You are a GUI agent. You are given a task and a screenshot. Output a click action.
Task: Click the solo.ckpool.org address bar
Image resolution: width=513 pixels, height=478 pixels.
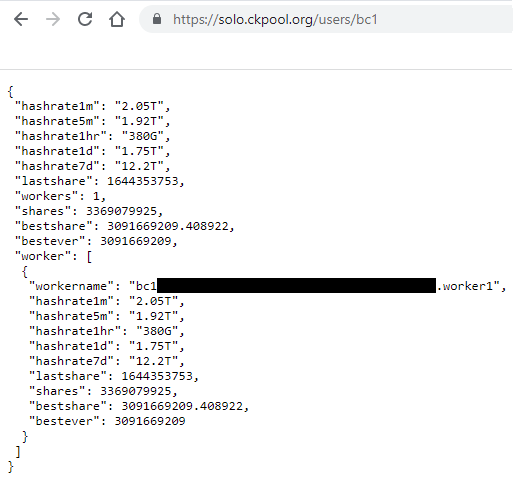point(326,19)
